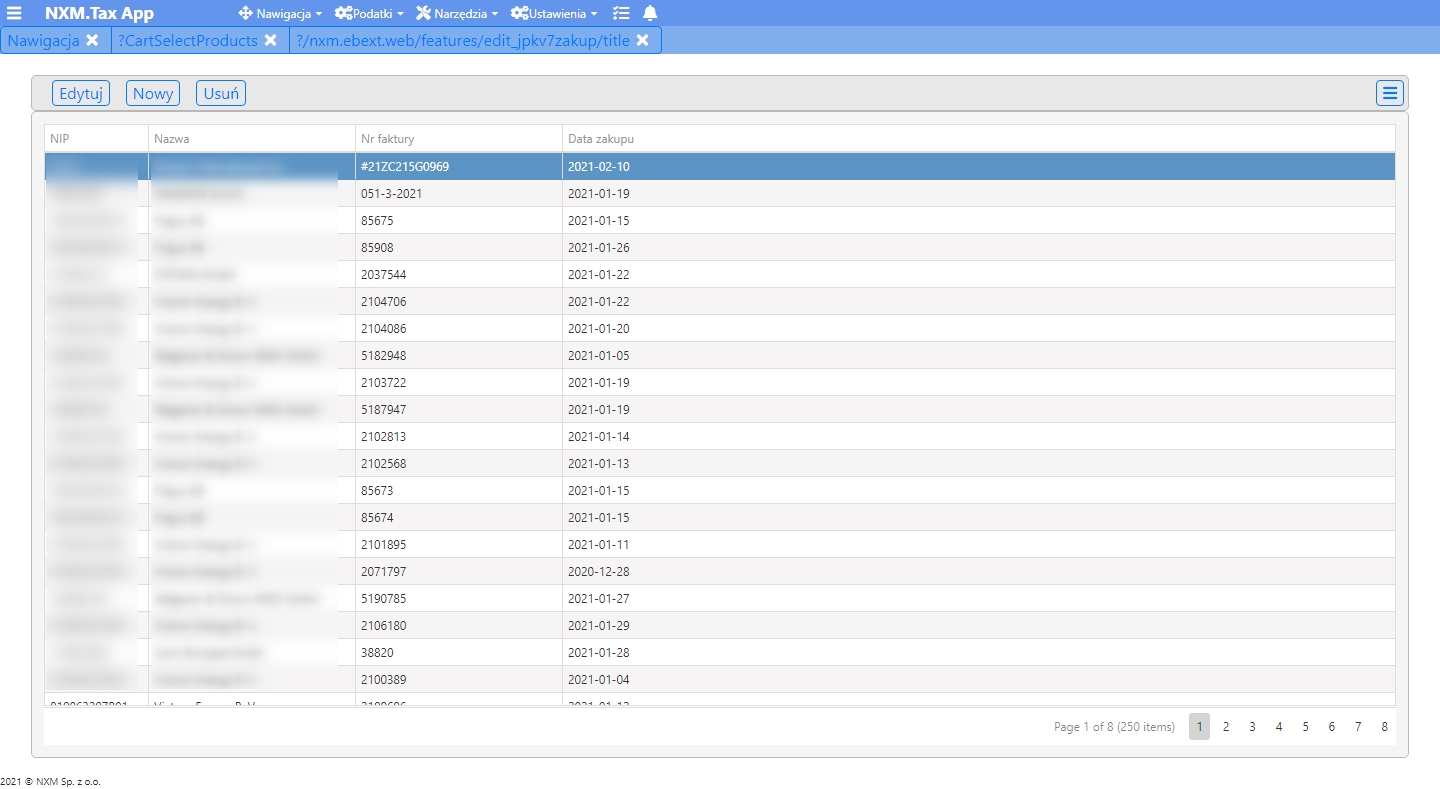Click purchase date 2021-01-29
This screenshot has height=789, width=1440.
979,626
